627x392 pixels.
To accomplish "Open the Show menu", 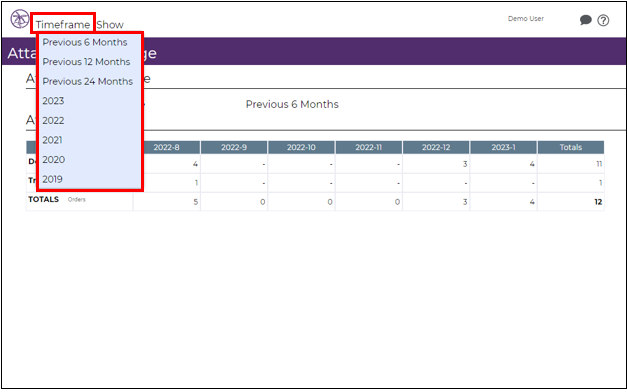I will tap(110, 24).
